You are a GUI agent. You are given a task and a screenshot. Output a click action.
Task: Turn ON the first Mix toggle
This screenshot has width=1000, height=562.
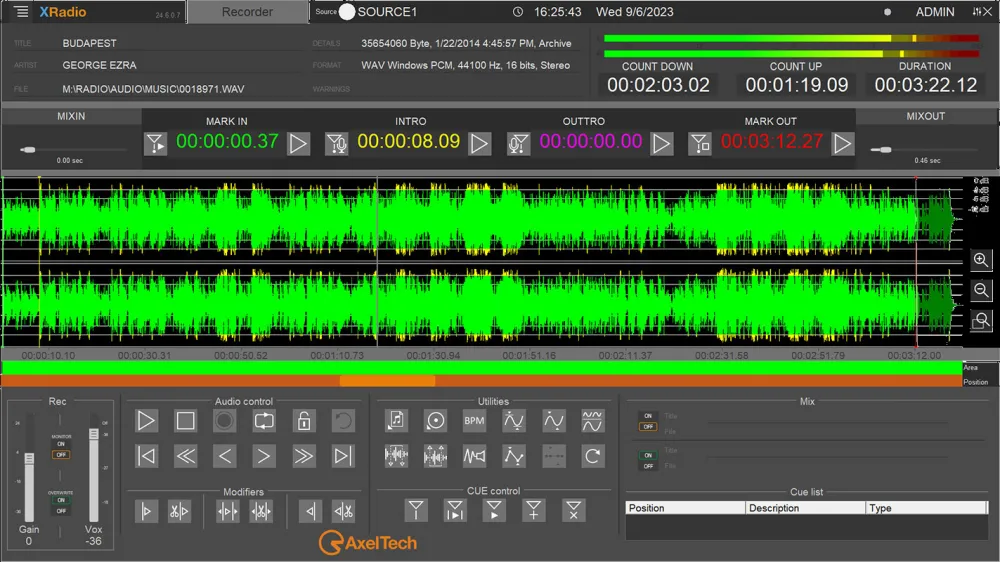coord(647,416)
